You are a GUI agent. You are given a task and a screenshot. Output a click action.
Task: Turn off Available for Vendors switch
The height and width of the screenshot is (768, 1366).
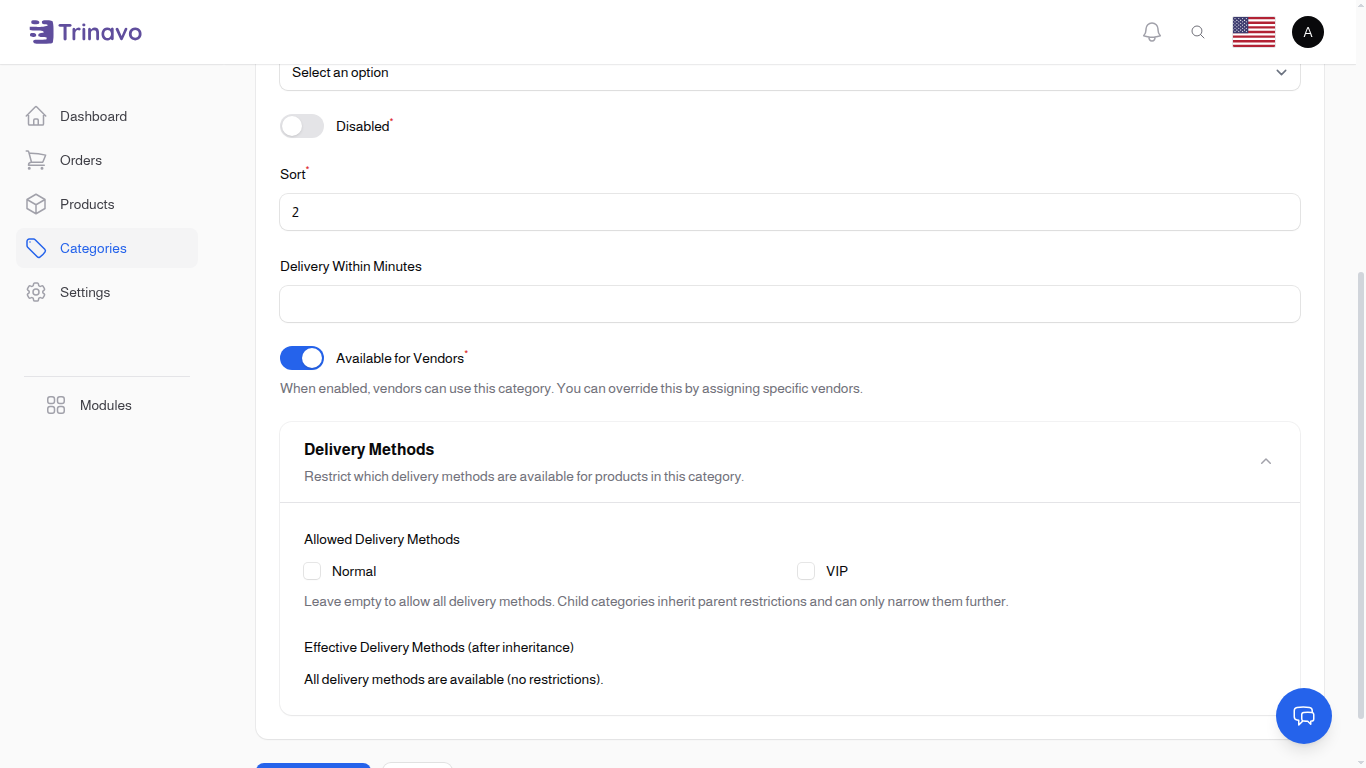click(x=302, y=358)
